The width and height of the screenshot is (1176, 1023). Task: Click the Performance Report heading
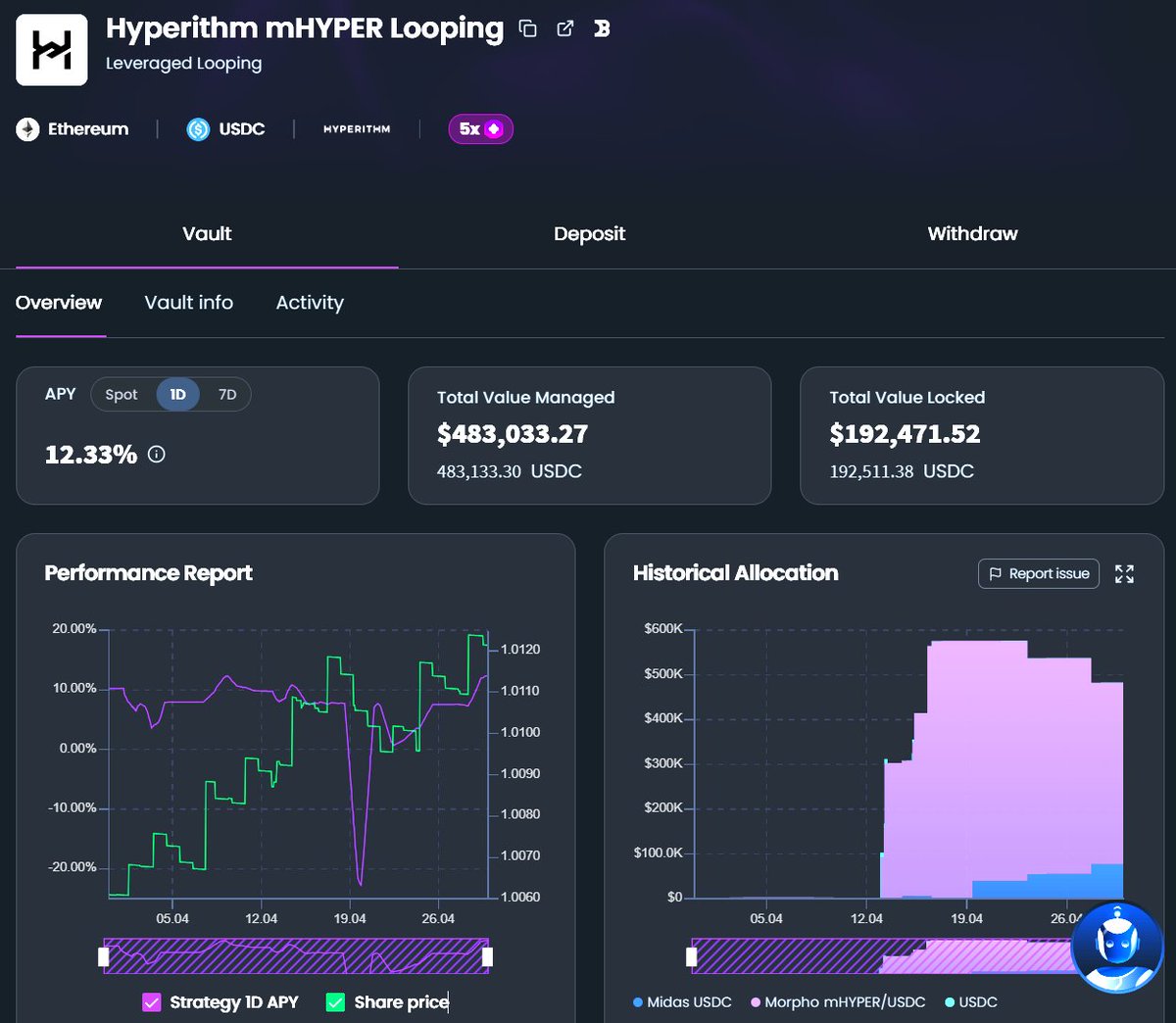[149, 573]
